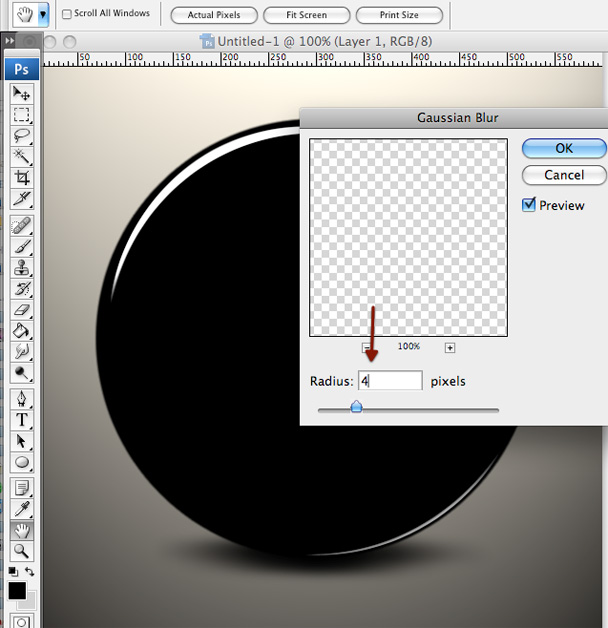Select the Healing Brush tool
608x628 pixels.
(21, 225)
